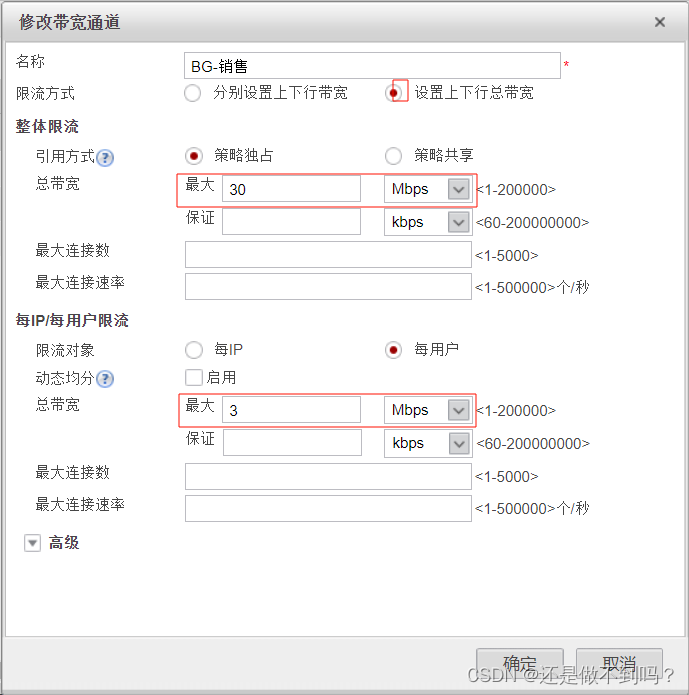Click the overall 最大连接数 input field

328,255
